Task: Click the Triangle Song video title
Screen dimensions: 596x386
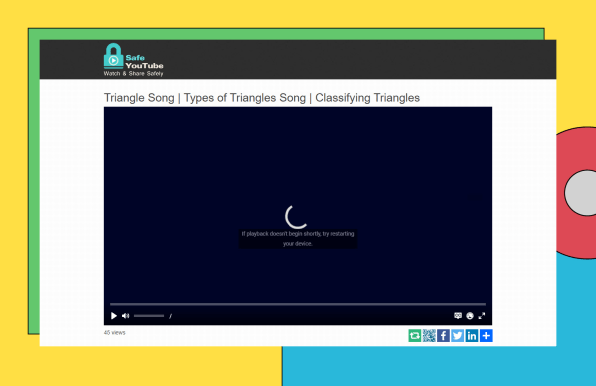Action: tap(262, 98)
